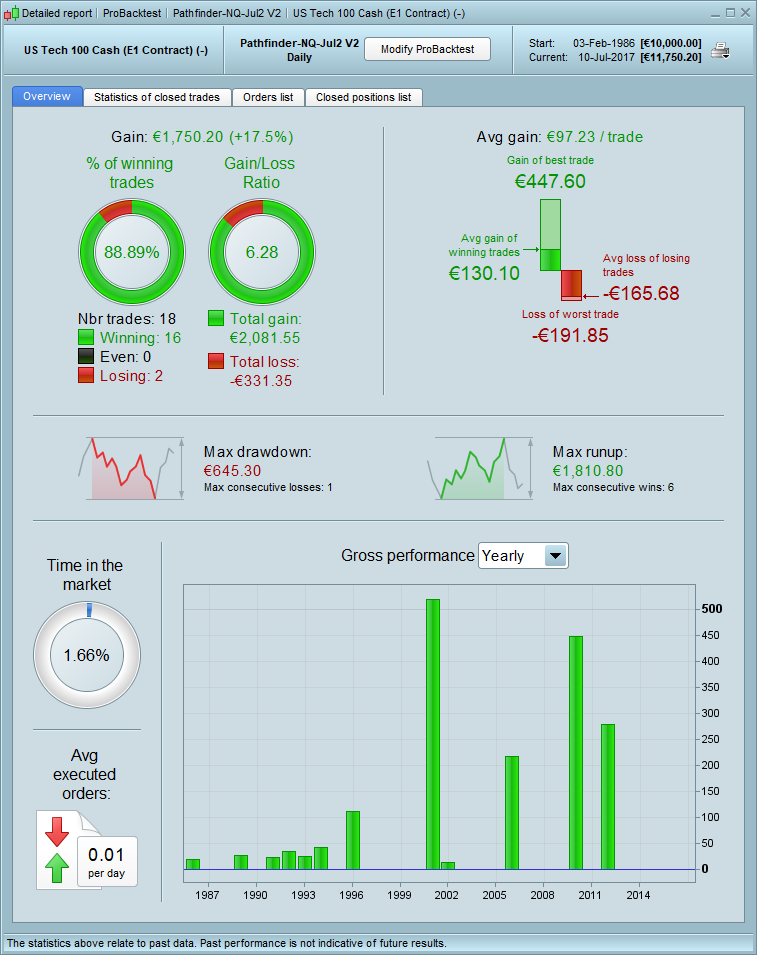This screenshot has height=955, width=757.
Task: Click the 1996 performance bar
Action: tap(353, 840)
